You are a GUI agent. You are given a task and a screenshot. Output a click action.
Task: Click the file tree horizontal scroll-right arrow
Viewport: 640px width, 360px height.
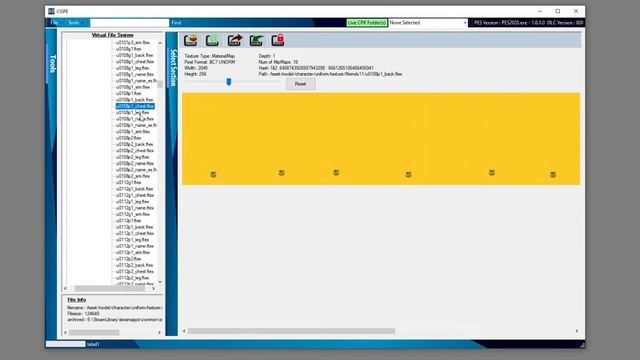click(153, 289)
